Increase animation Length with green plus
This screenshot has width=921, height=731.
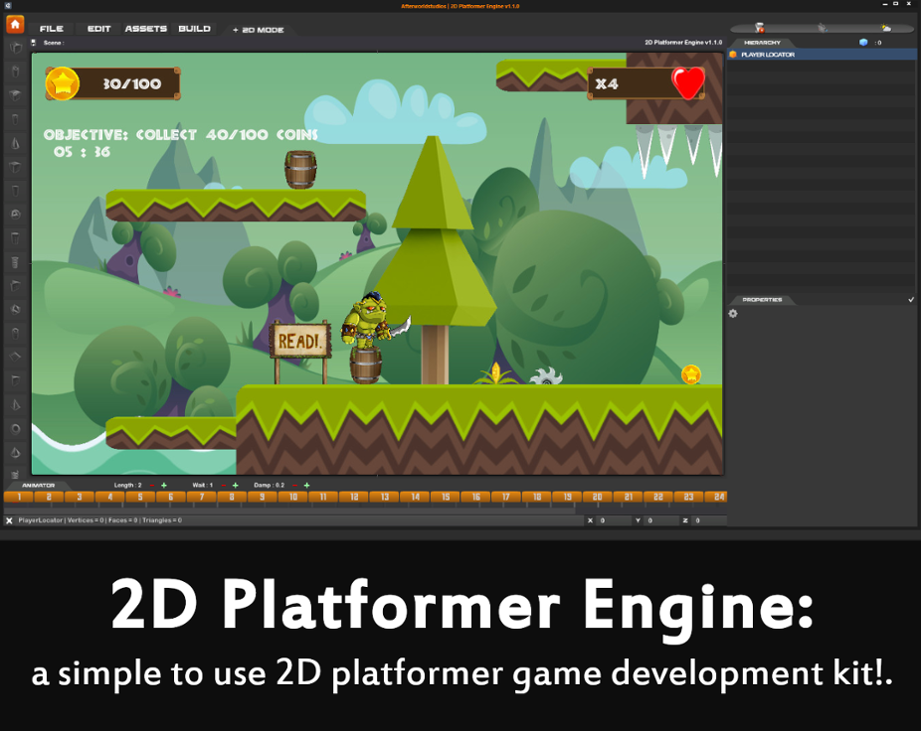pyautogui.click(x=164, y=485)
